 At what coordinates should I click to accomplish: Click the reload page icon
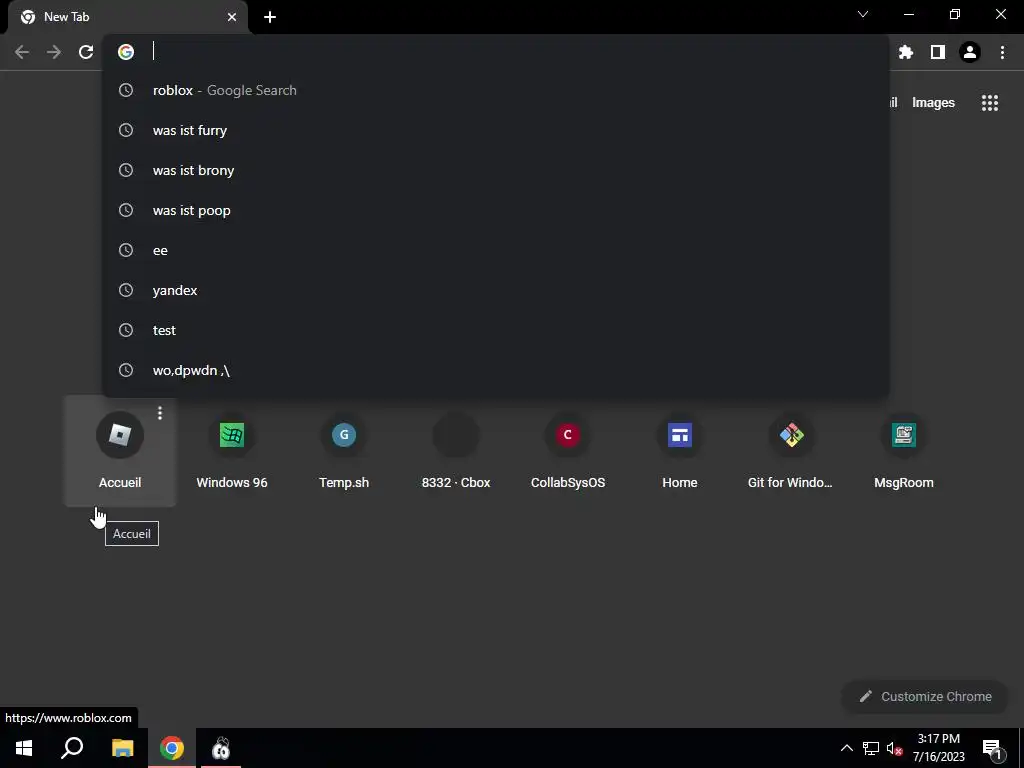pos(86,52)
